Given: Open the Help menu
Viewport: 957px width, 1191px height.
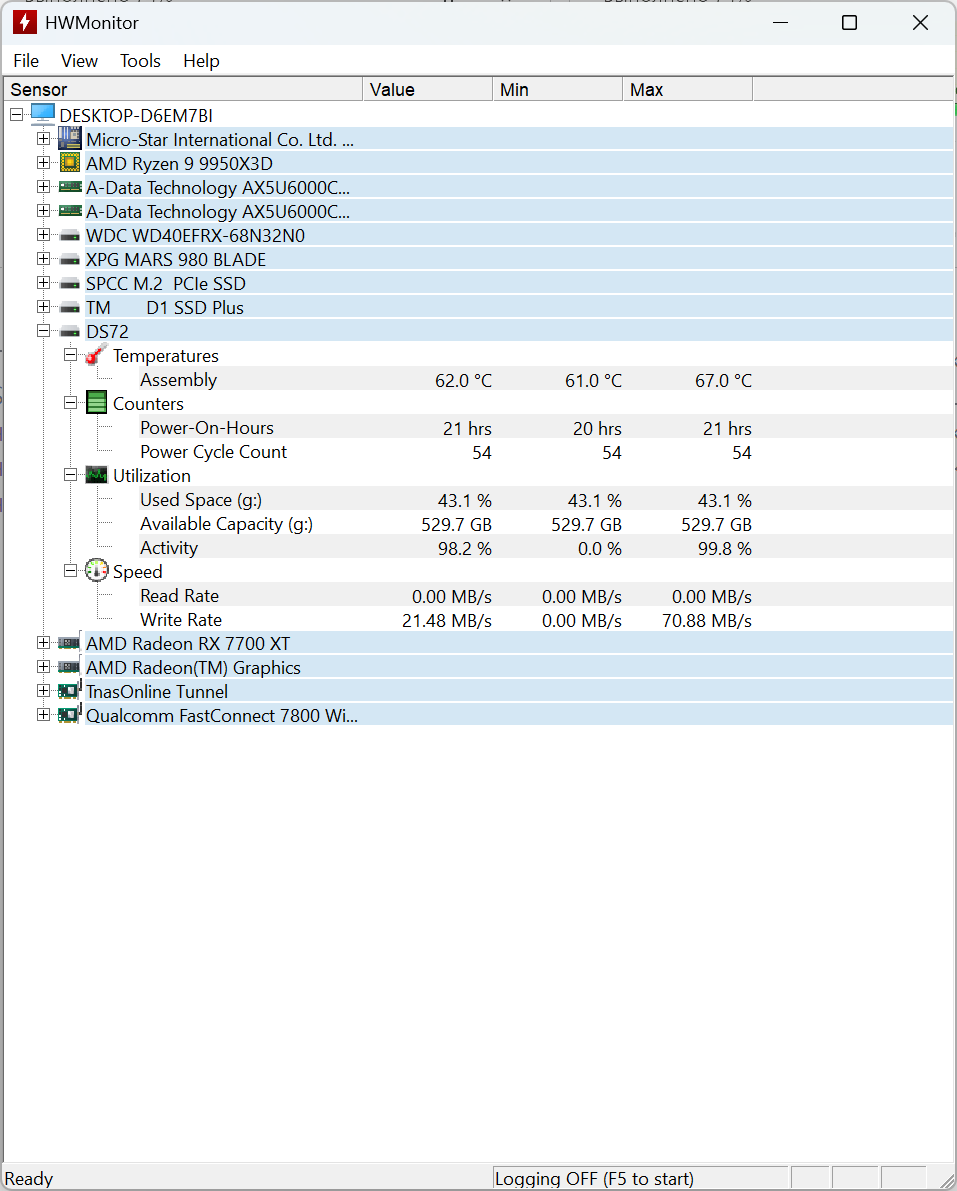Looking at the screenshot, I should click(x=201, y=61).
